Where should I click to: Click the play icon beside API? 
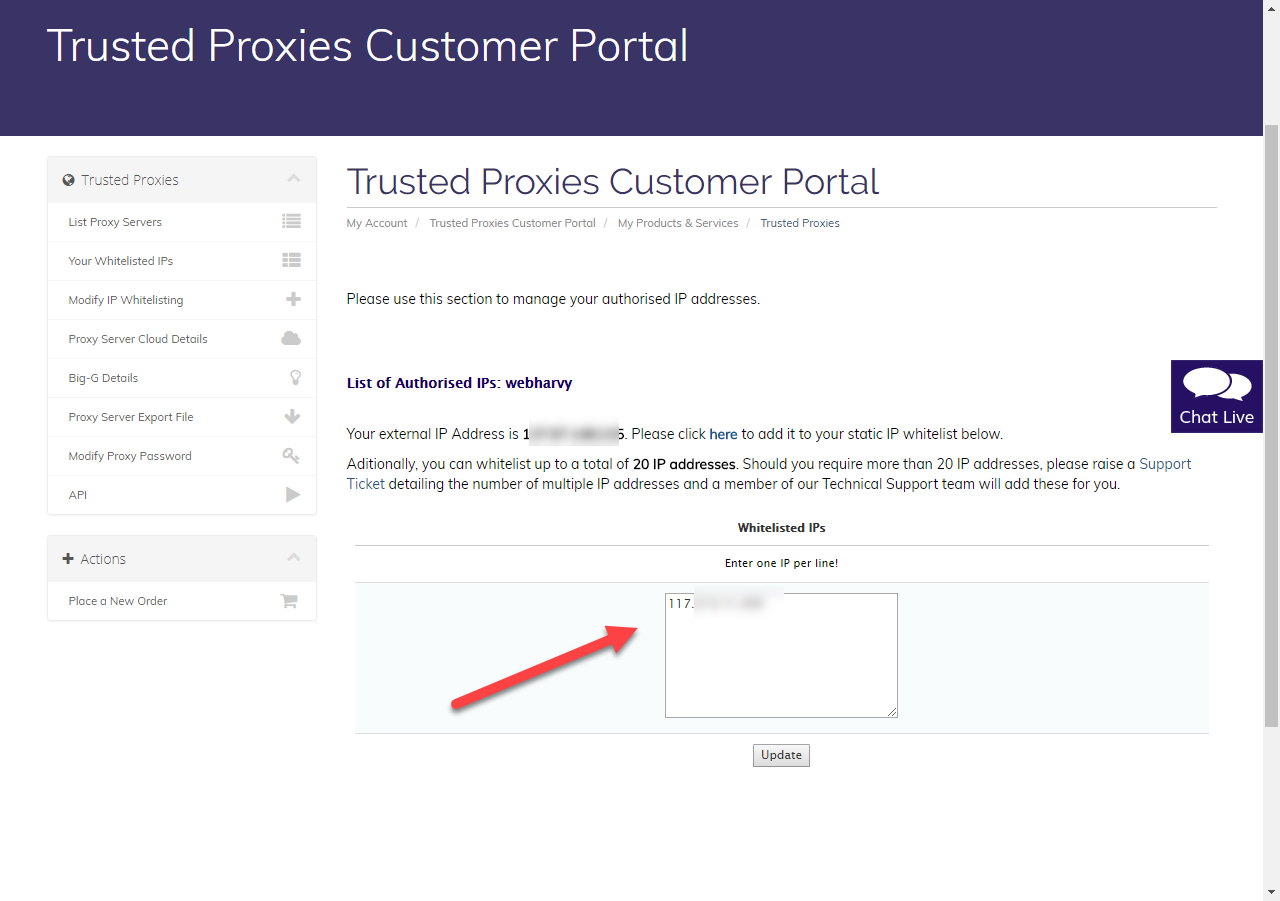[x=293, y=494]
